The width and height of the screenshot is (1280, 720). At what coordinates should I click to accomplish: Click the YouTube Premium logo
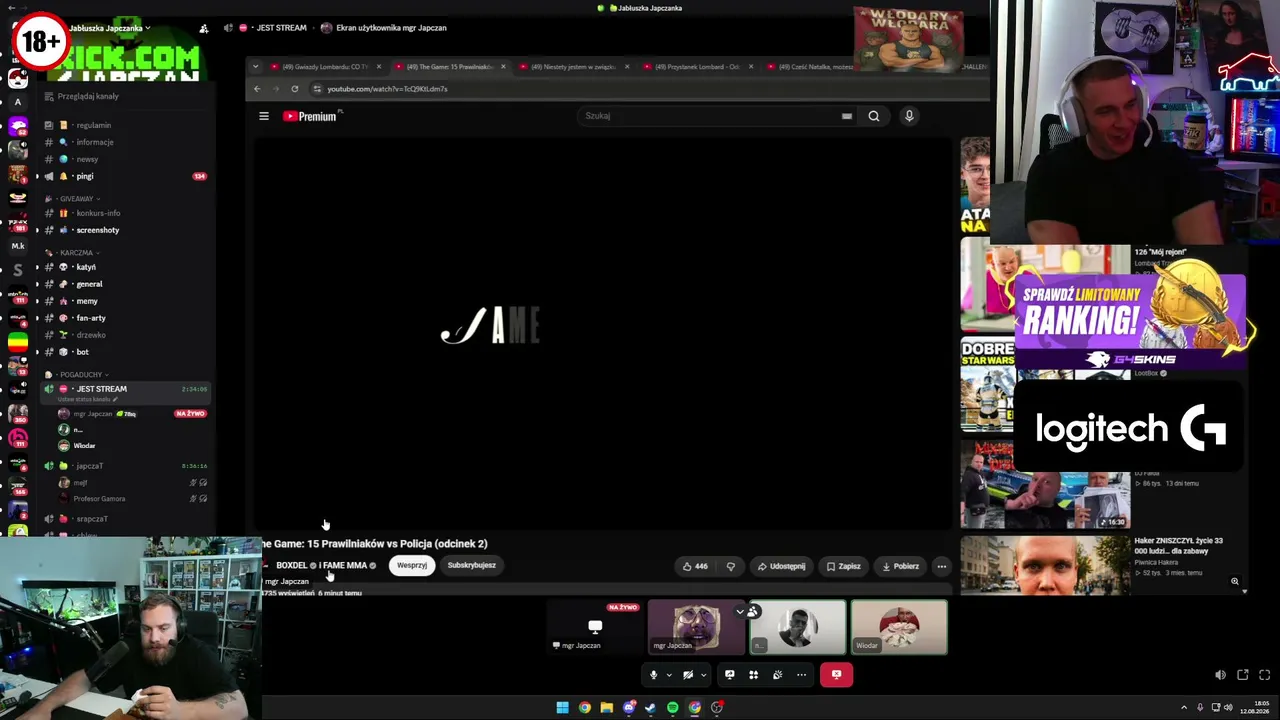click(311, 116)
